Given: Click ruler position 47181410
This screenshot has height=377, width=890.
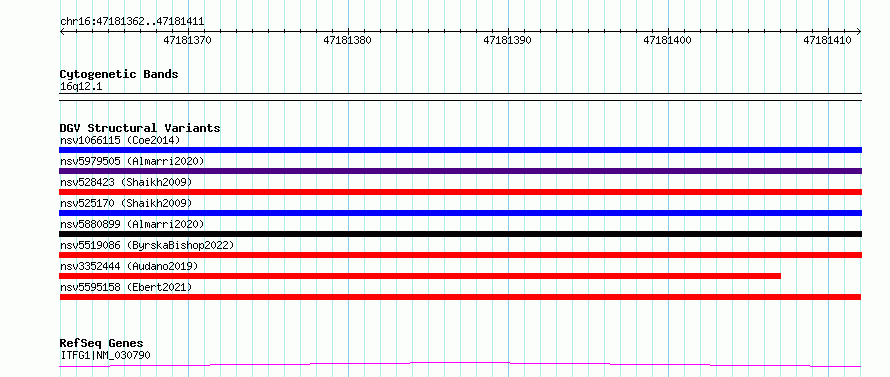Looking at the screenshot, I should (828, 40).
